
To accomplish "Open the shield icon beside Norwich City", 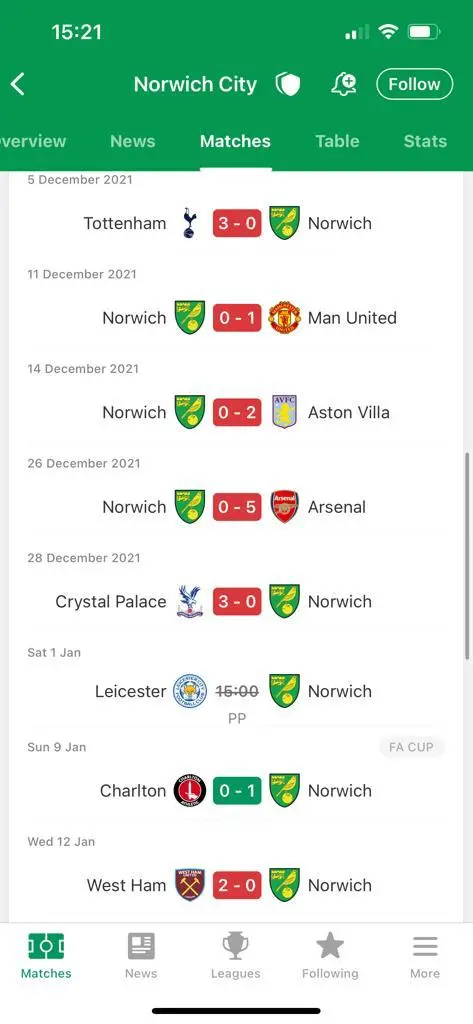I will [287, 84].
